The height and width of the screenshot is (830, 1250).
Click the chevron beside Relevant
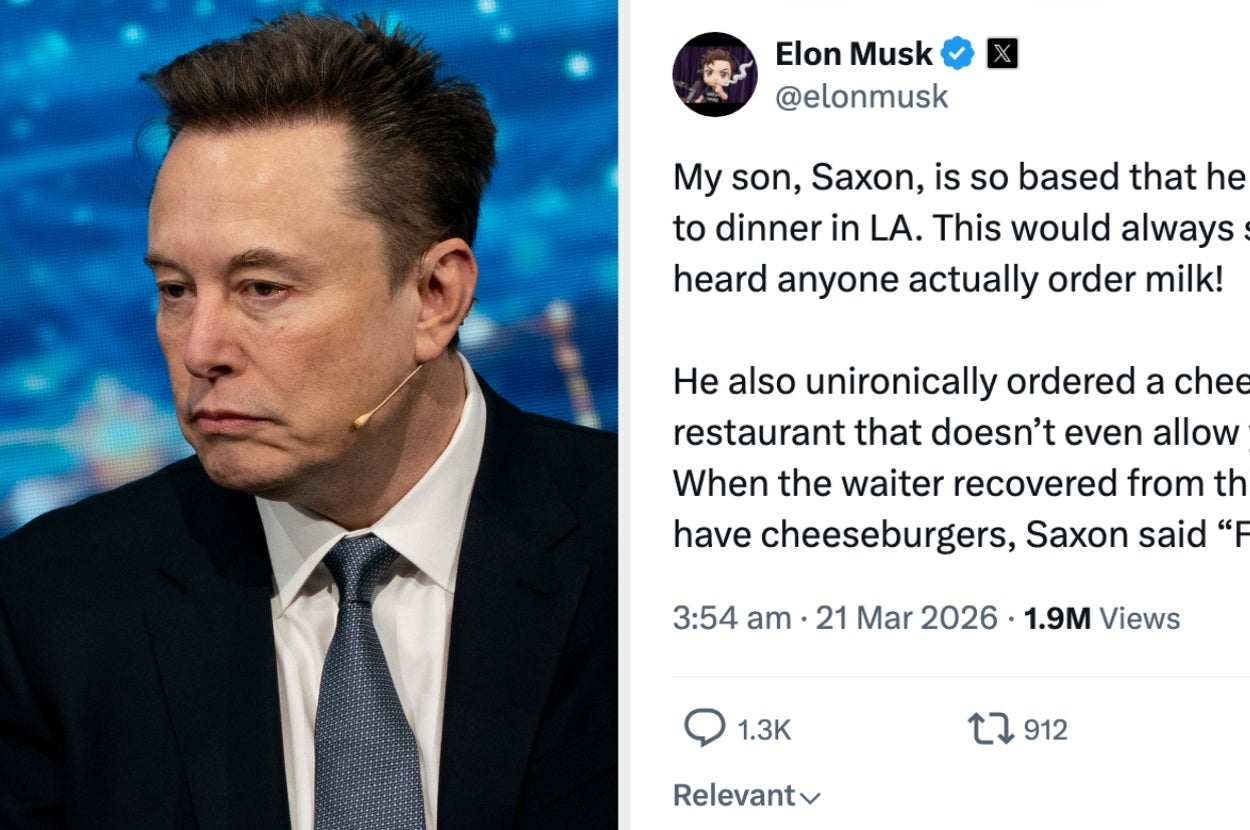[811, 798]
